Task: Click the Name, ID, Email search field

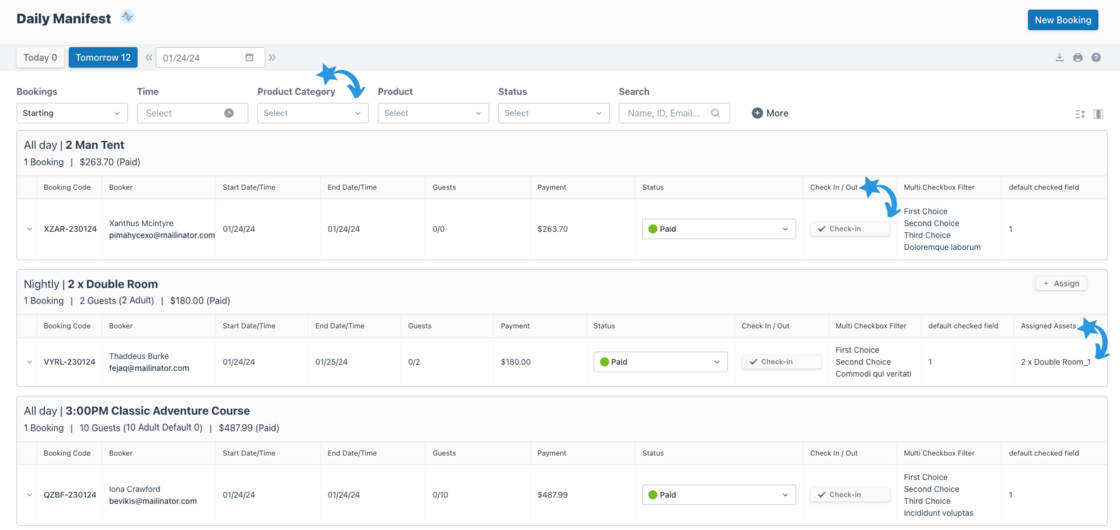Action: (x=674, y=113)
